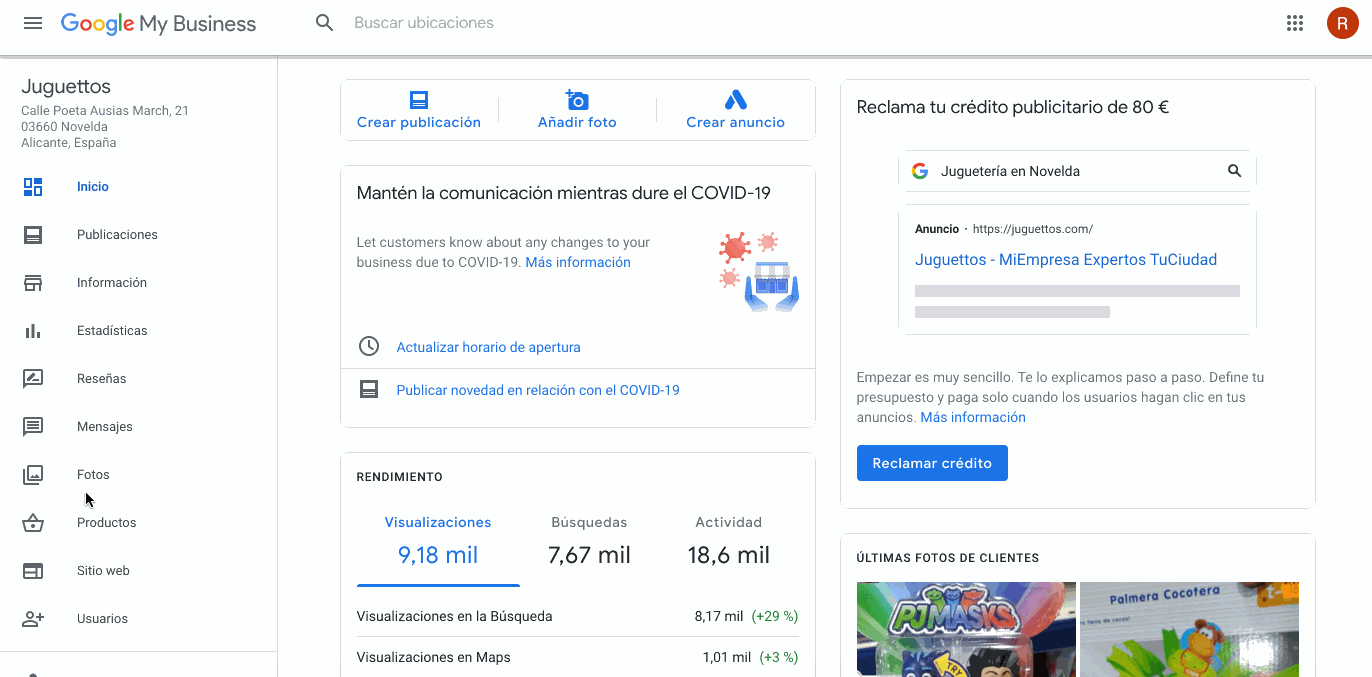Click the search magnifier icon
Image resolution: width=1372 pixels, height=677 pixels.
[324, 23]
